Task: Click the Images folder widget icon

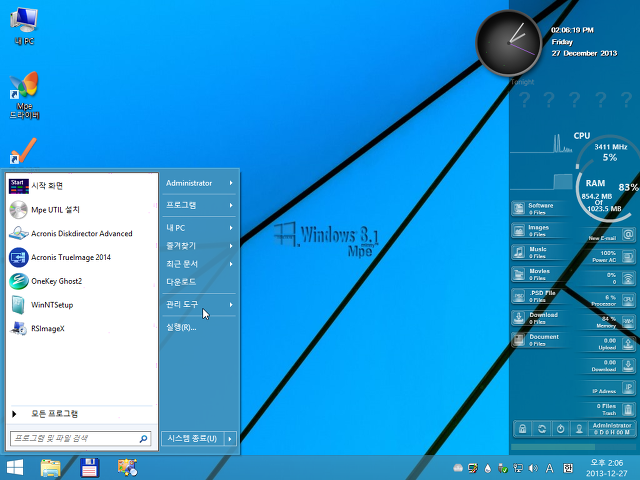Action: point(519,230)
